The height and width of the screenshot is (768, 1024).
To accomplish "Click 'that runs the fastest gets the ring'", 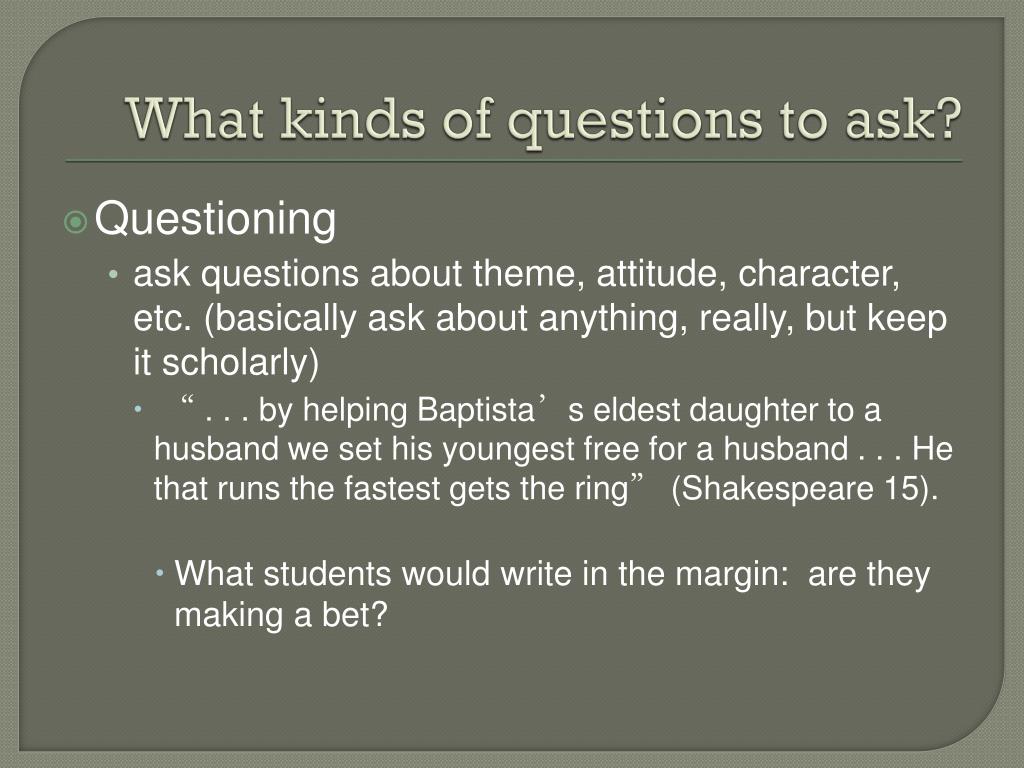I will click(x=391, y=489).
